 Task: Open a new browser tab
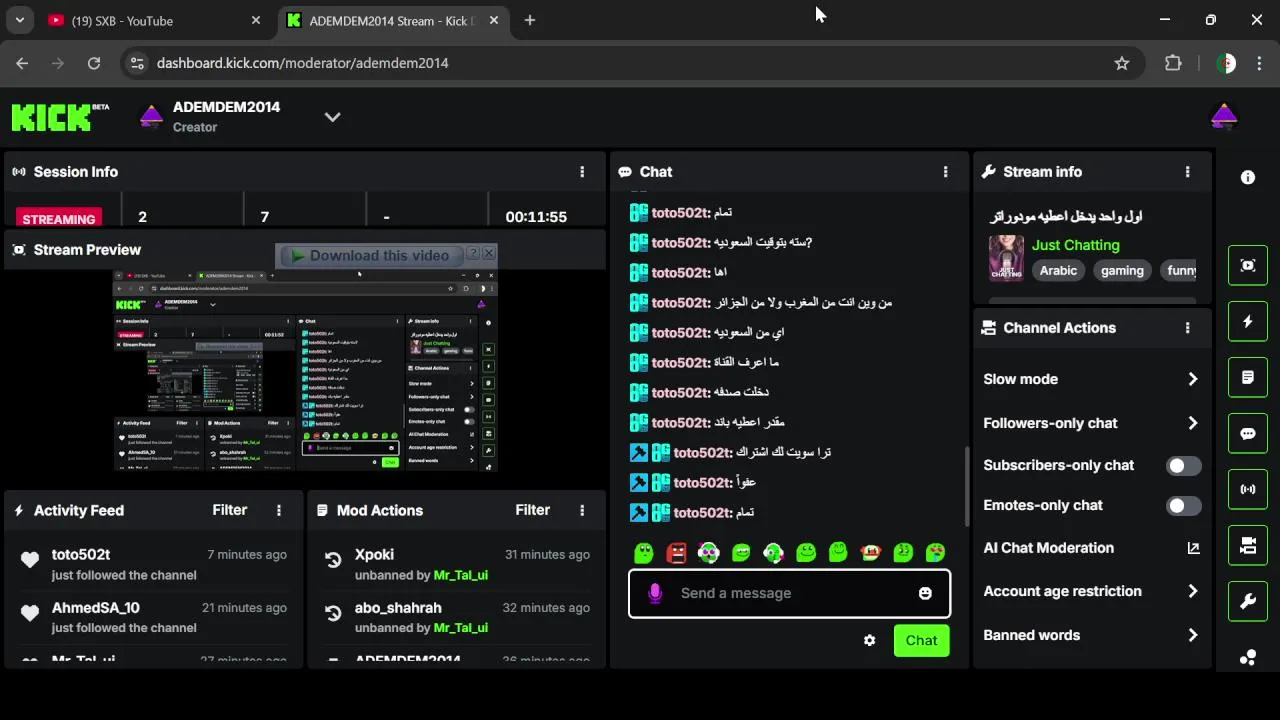tap(530, 20)
